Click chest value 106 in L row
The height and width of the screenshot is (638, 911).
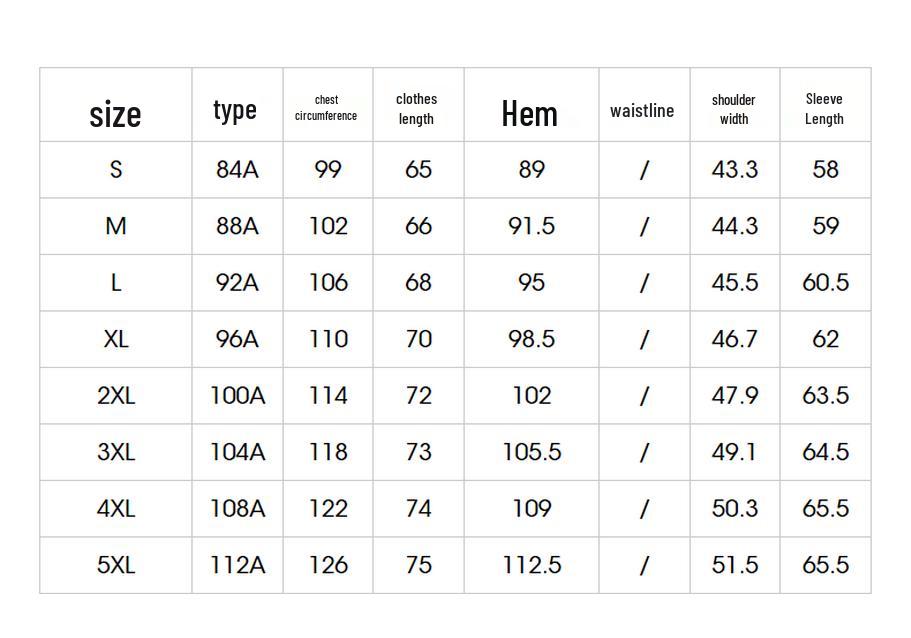[x=328, y=282]
